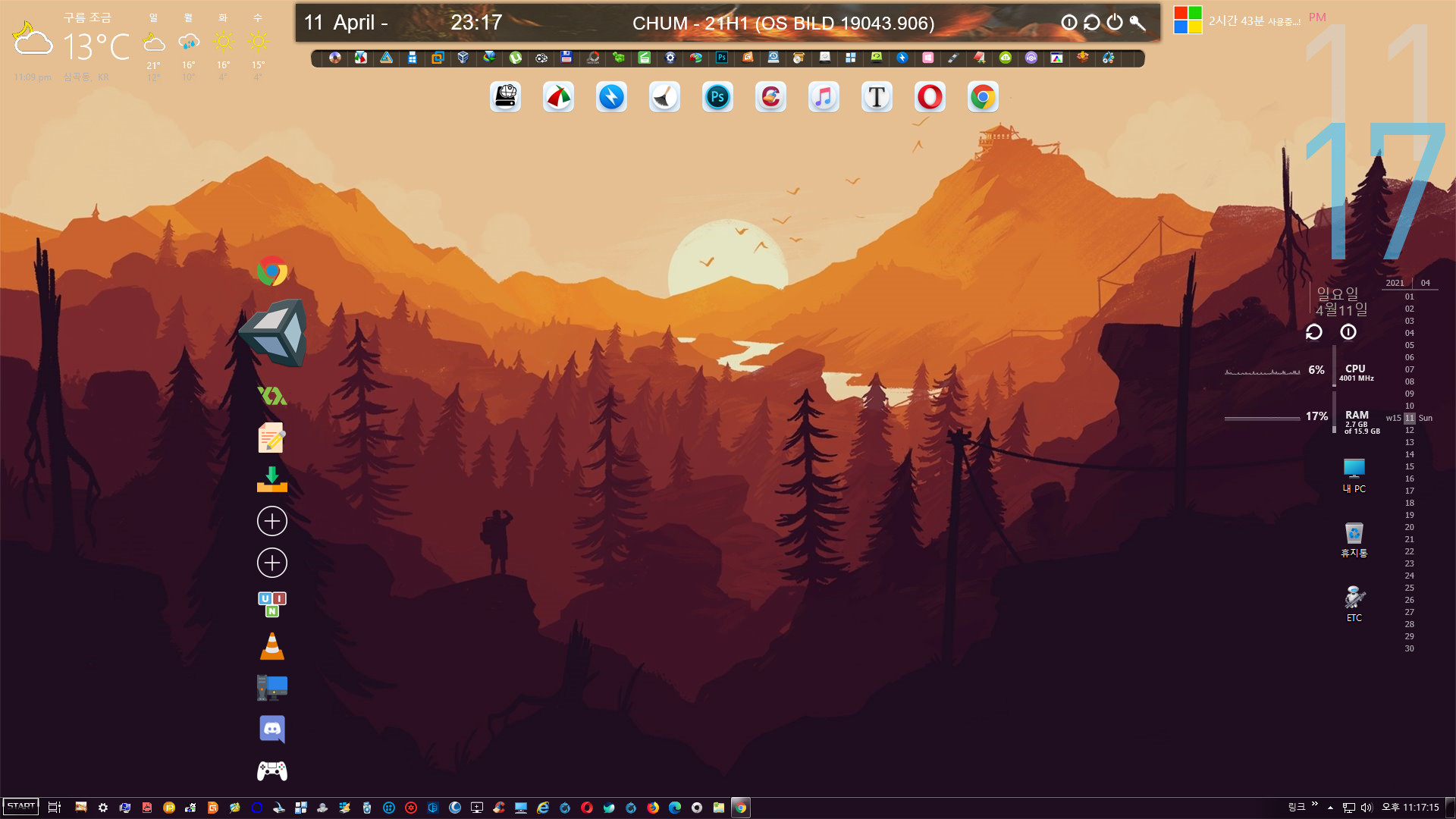Launch Discord from the left icon column
The image size is (1456, 819).
pyautogui.click(x=272, y=729)
